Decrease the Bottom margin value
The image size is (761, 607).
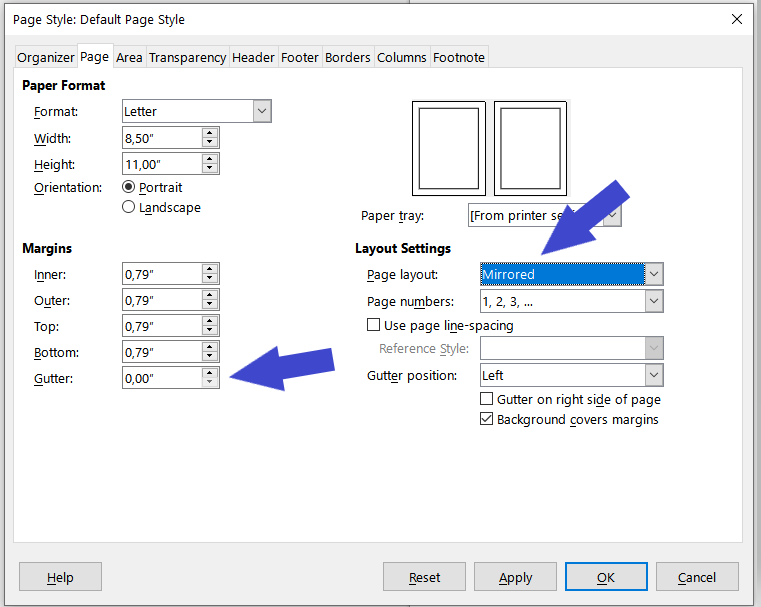(209, 357)
